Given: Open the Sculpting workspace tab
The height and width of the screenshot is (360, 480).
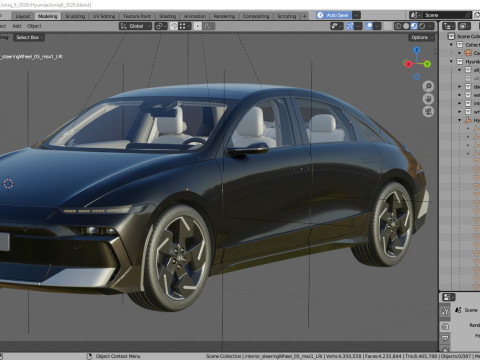Looking at the screenshot, I should click(75, 16).
